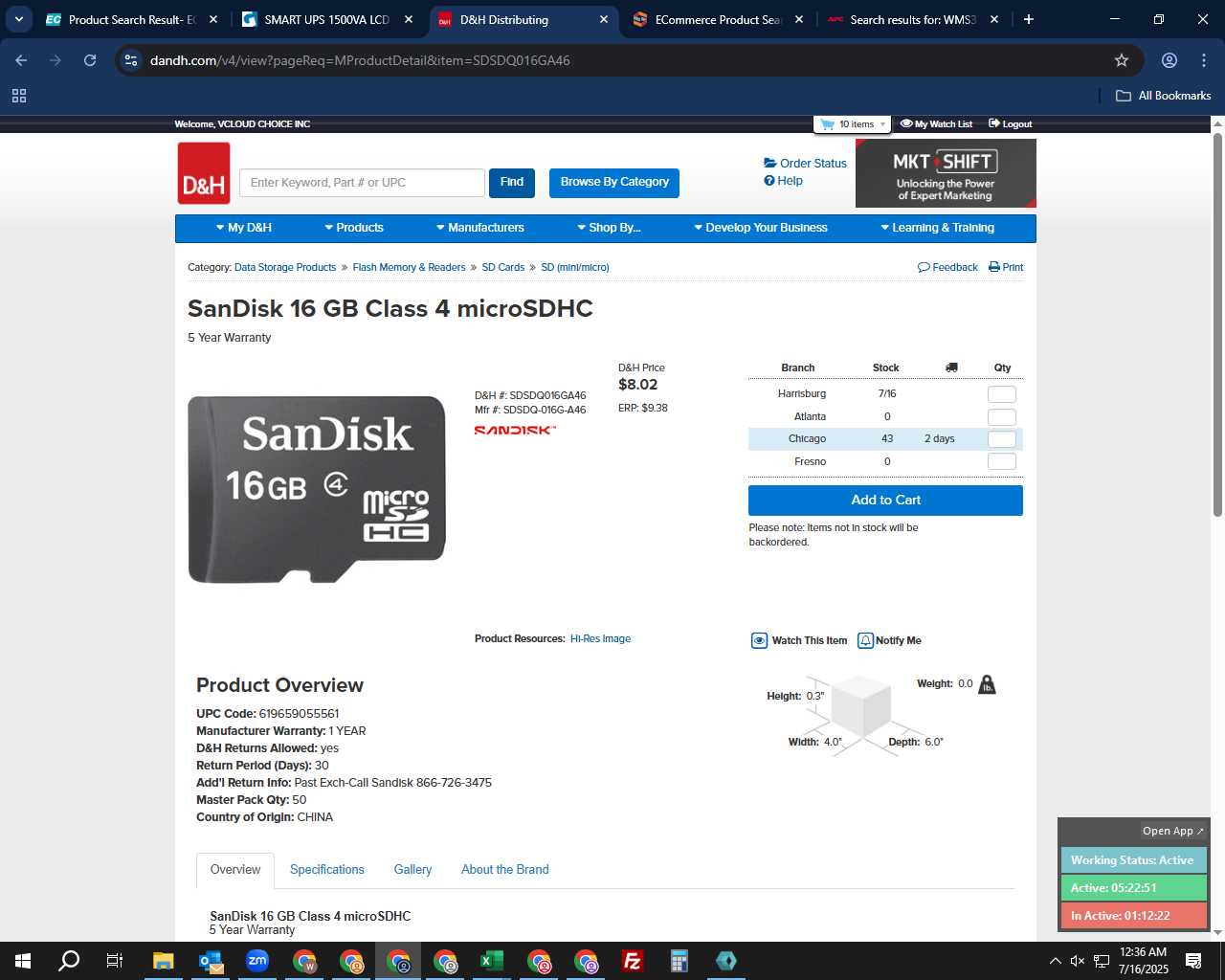Open Windows Start menu
This screenshot has width=1225, height=980.
23,961
